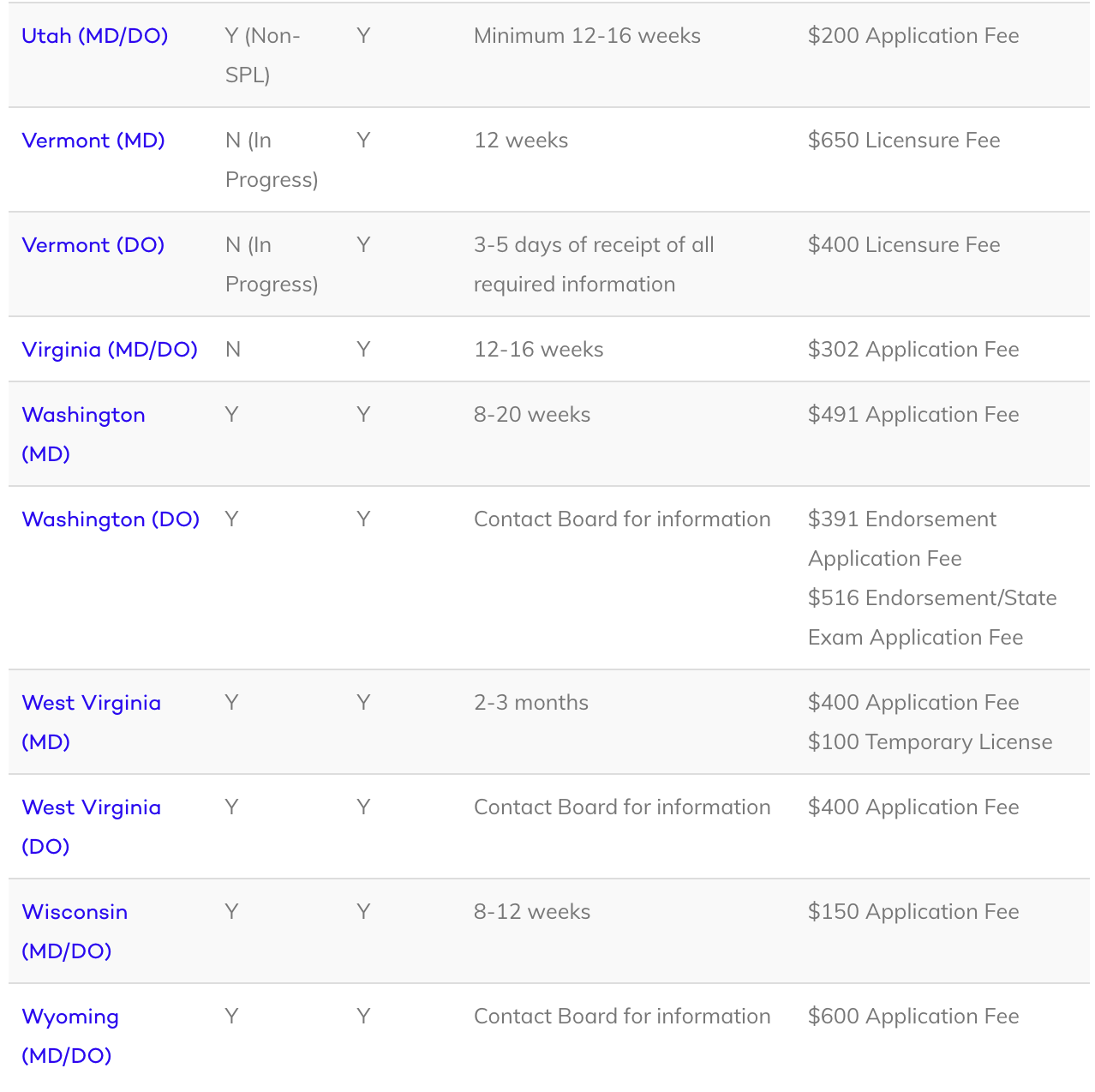Click the "2-3 months" cell
This screenshot has height=1092, width=1095.
pyautogui.click(x=531, y=703)
